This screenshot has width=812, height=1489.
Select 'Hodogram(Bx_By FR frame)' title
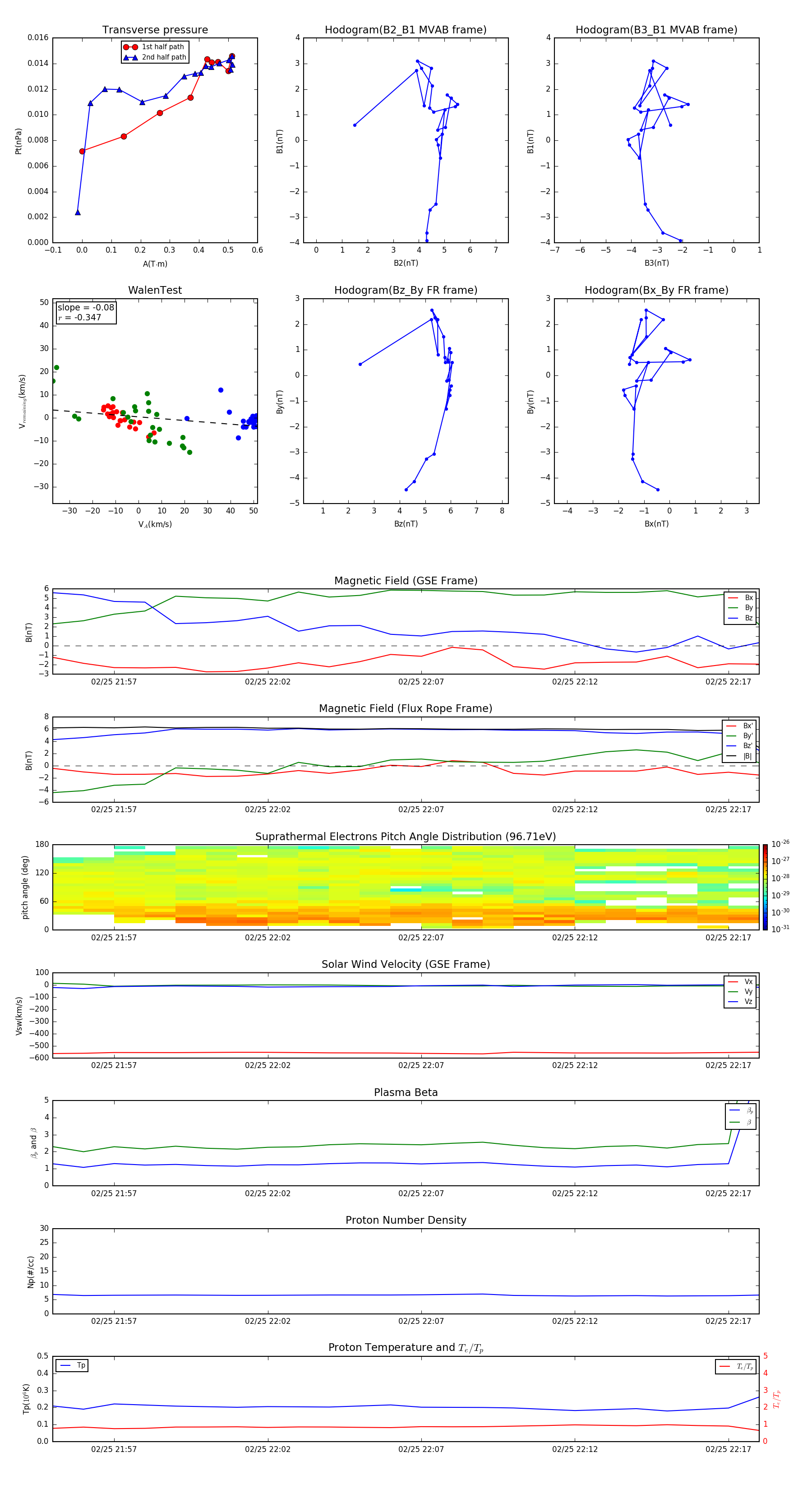(656, 290)
